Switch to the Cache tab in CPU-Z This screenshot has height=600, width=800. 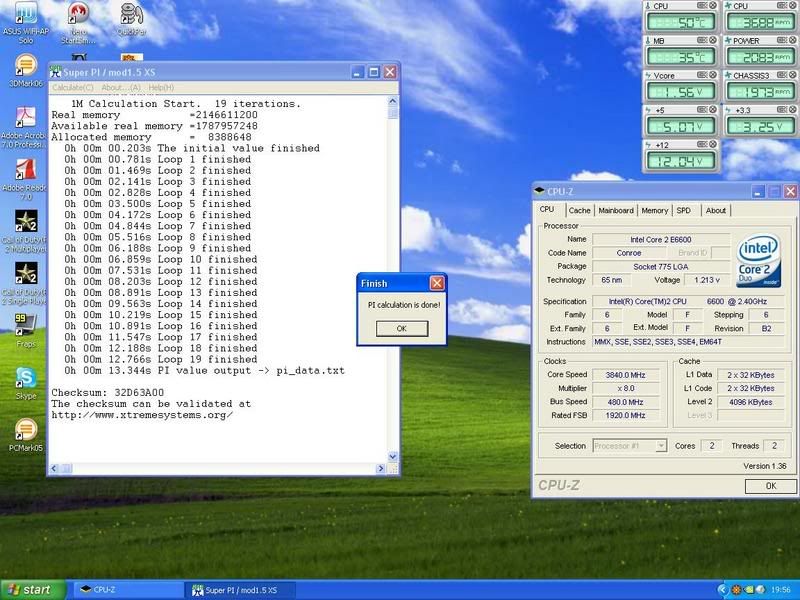point(579,210)
